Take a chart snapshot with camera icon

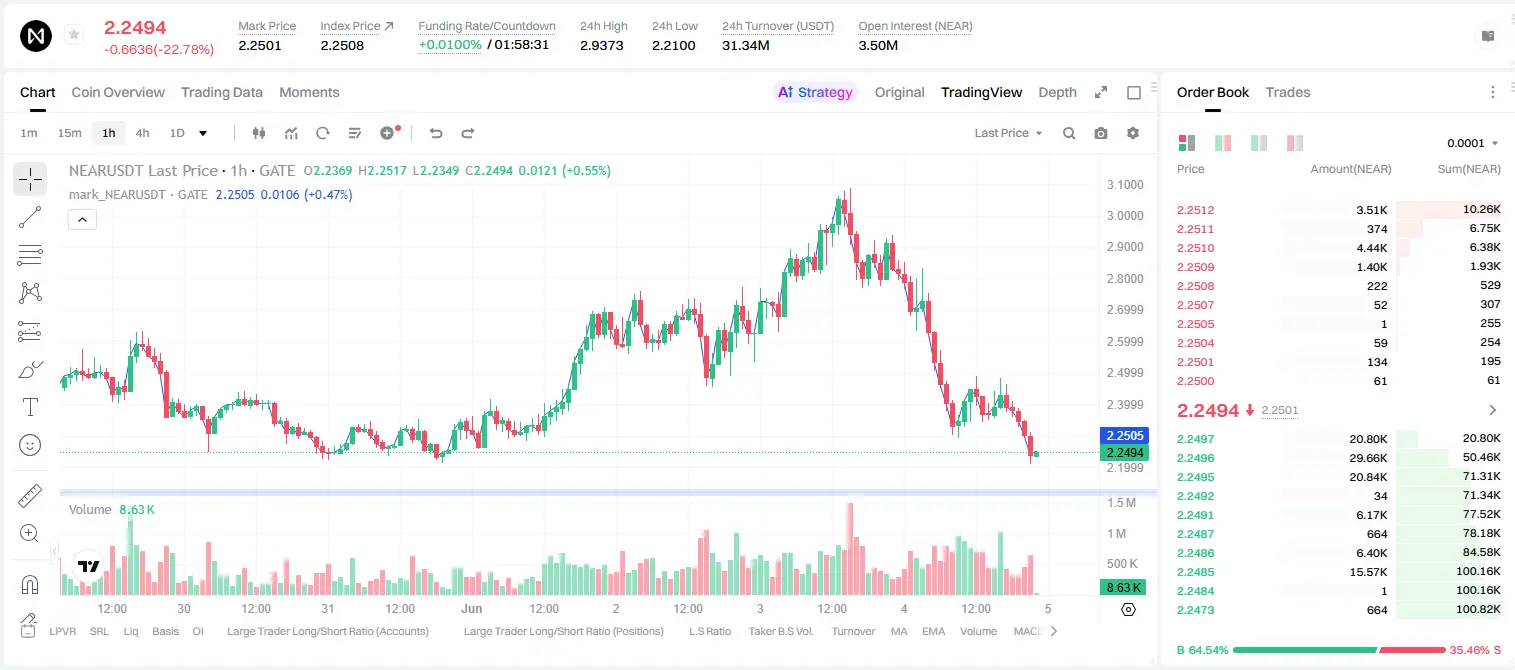point(1101,133)
